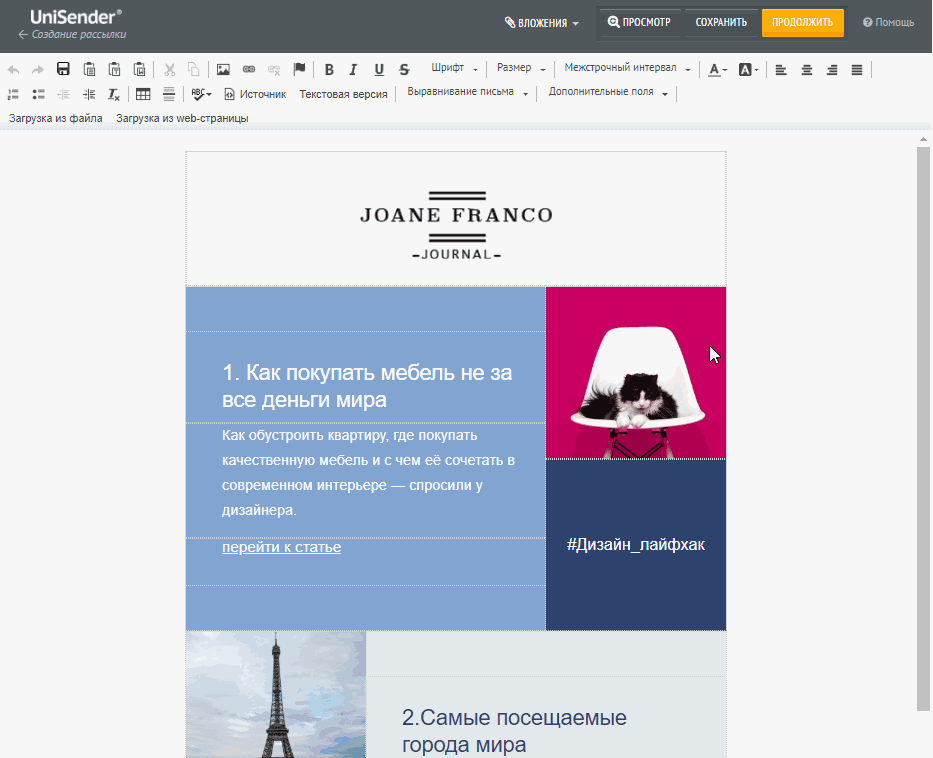Open the Помощь help link
933x758 pixels.
click(888, 23)
